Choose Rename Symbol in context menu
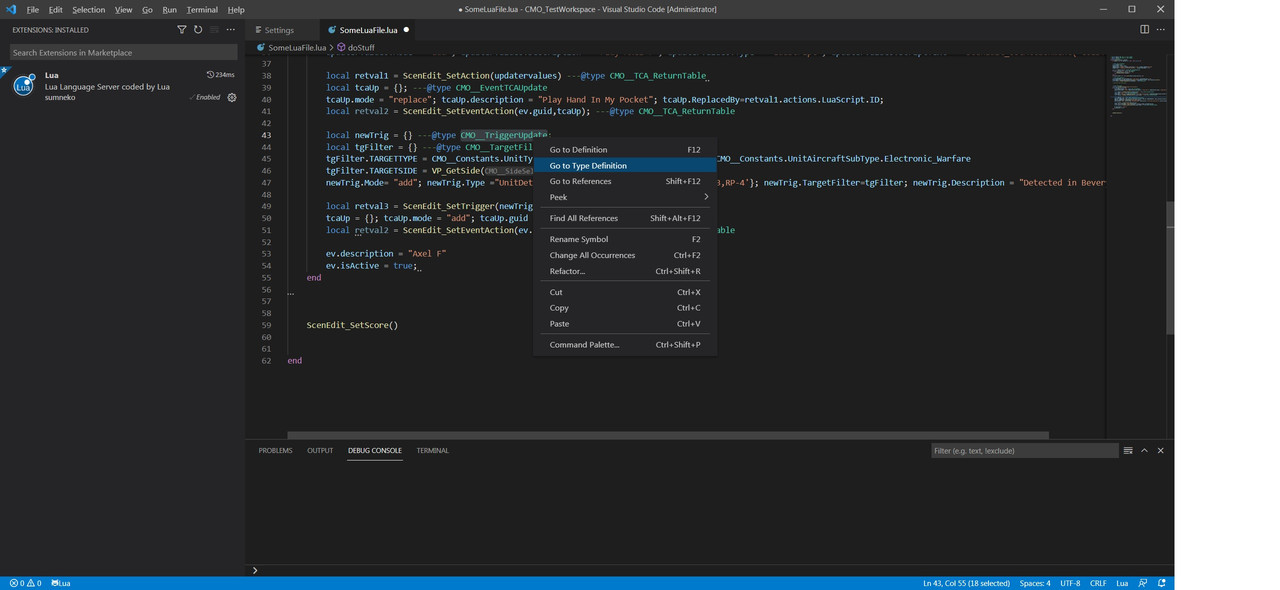Screen dimensions: 1280x590 pyautogui.click(x=625, y=239)
